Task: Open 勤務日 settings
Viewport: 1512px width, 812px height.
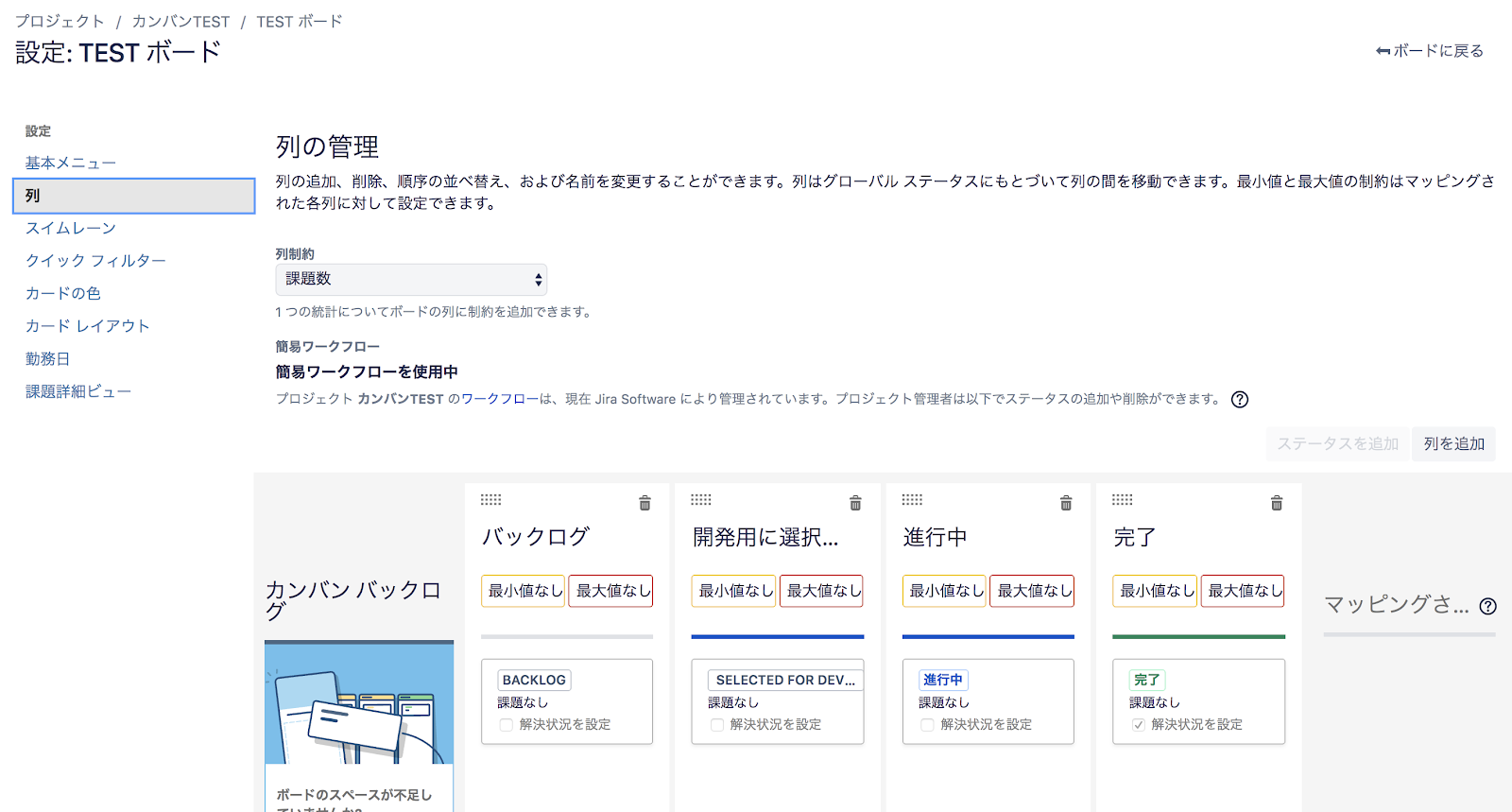Action: pyautogui.click(x=48, y=359)
